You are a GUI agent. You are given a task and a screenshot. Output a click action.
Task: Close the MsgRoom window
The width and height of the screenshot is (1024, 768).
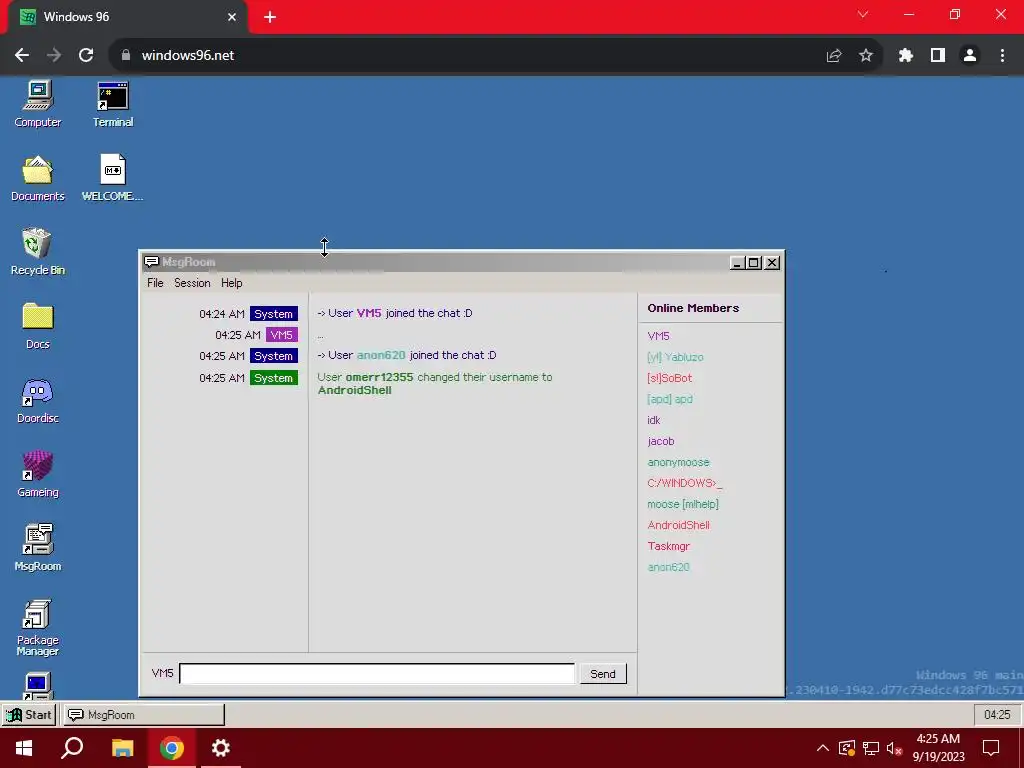[x=771, y=263]
